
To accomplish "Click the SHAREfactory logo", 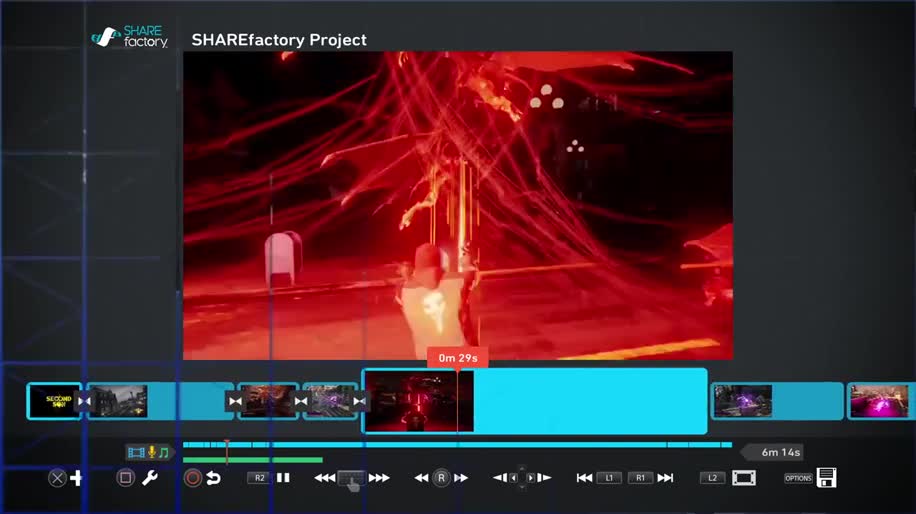I will coord(130,36).
